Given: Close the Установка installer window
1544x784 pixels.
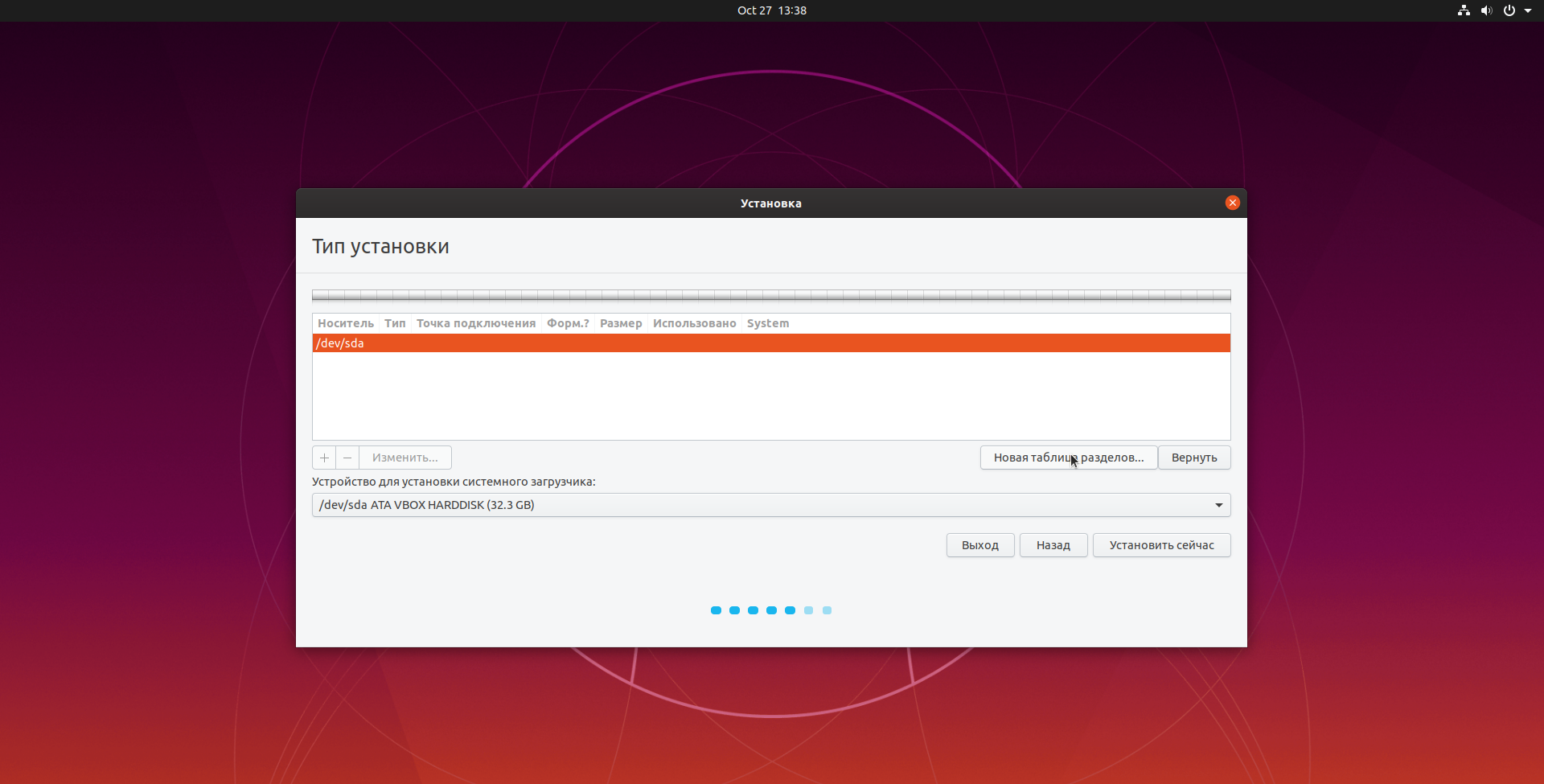Looking at the screenshot, I should pos(1232,203).
